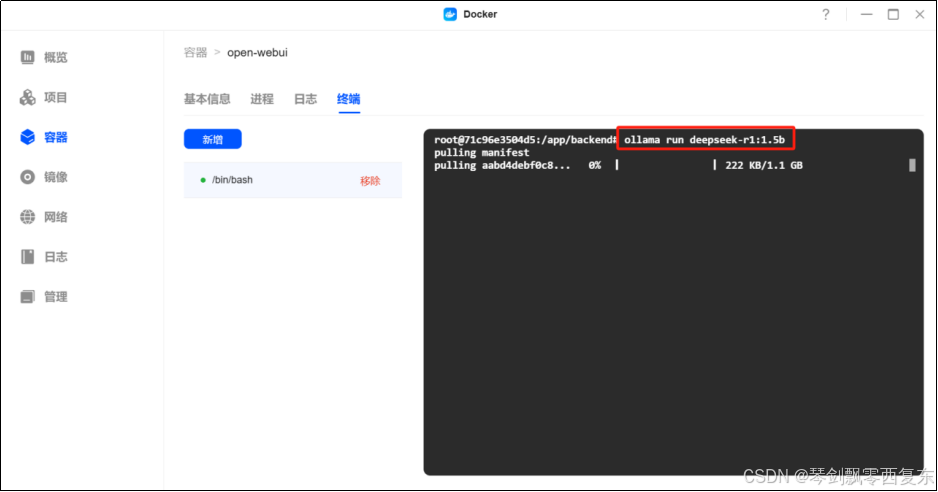Click the download progress bar in terminal
Image resolution: width=938 pixels, height=492 pixels.
665,165
